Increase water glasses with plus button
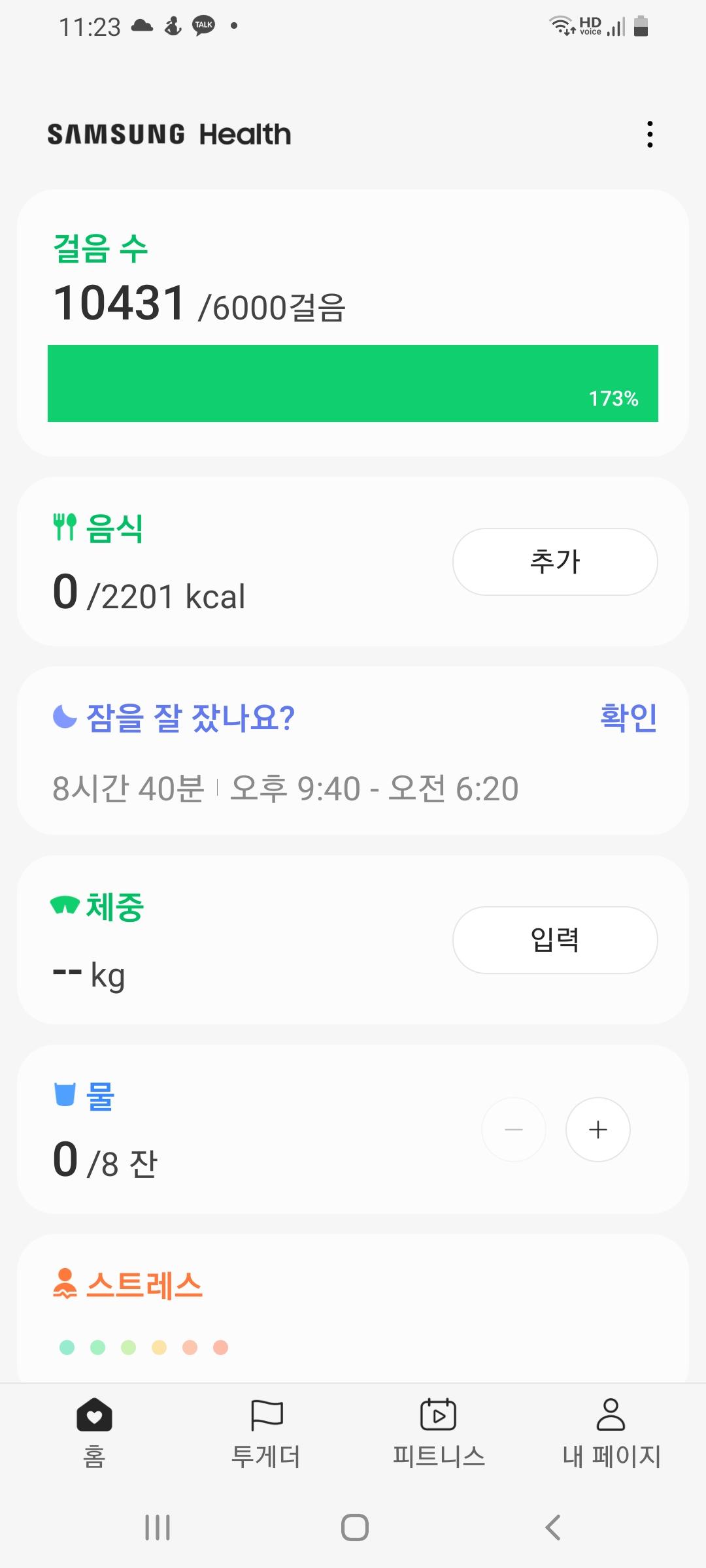This screenshot has width=706, height=1568. (x=597, y=1130)
